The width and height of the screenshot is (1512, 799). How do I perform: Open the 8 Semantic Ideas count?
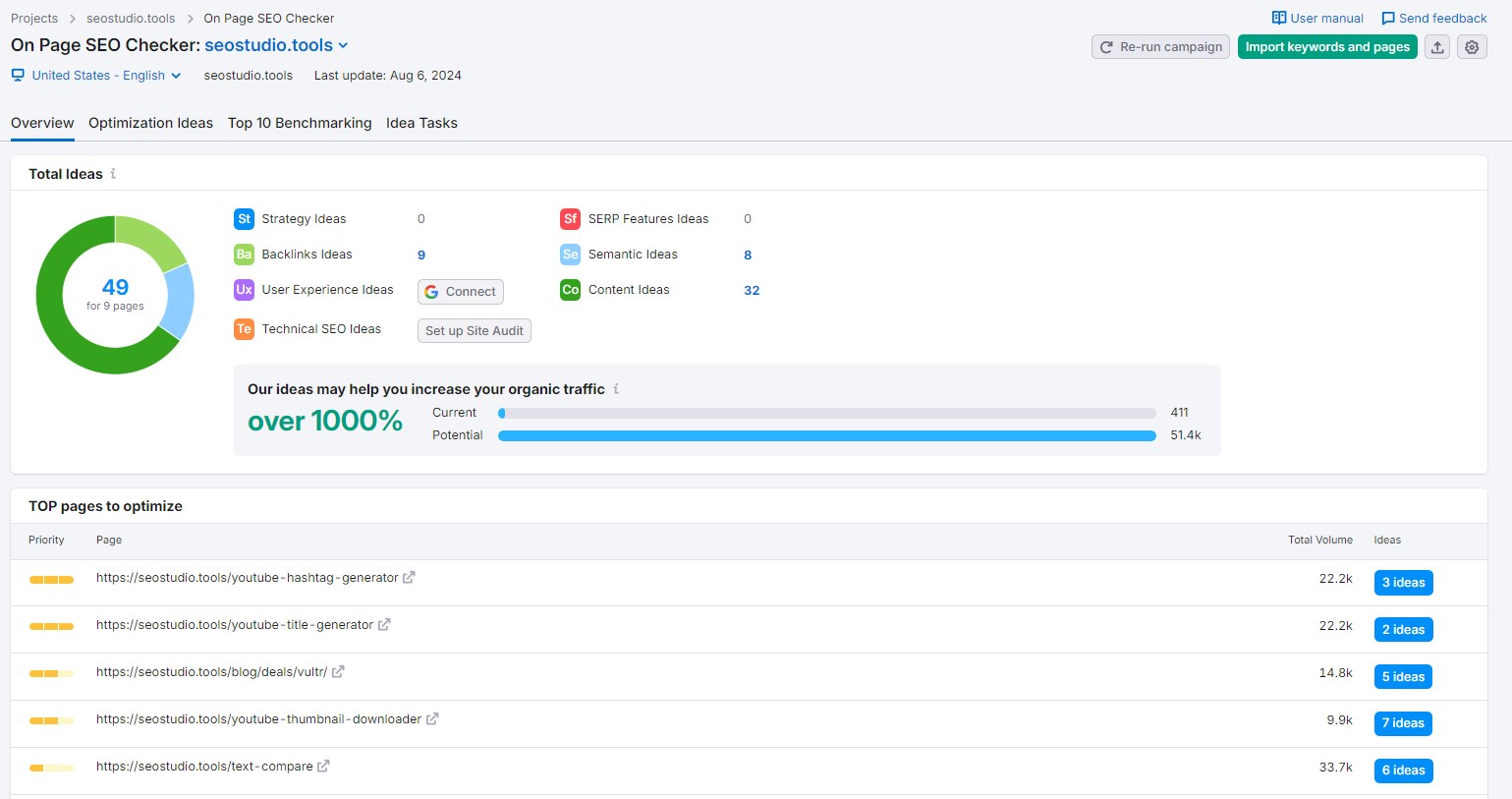pyautogui.click(x=748, y=256)
